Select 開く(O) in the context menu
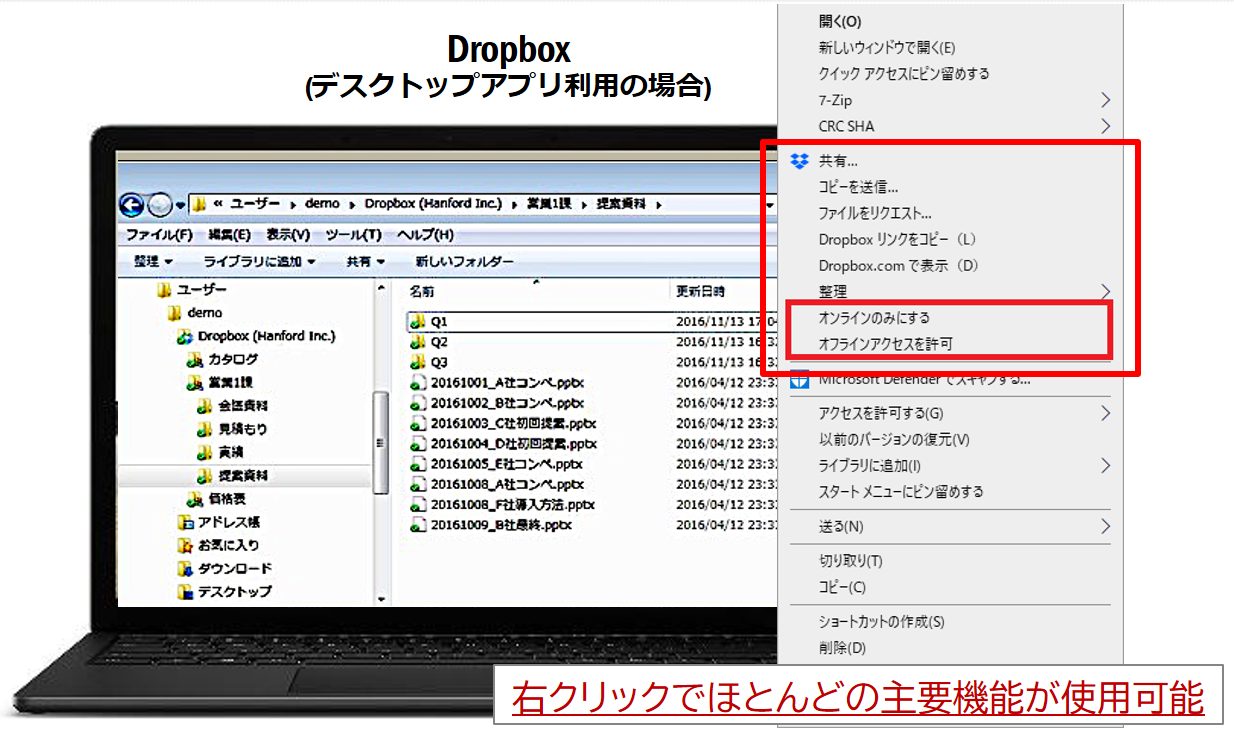The width and height of the screenshot is (1234, 730). coord(840,21)
